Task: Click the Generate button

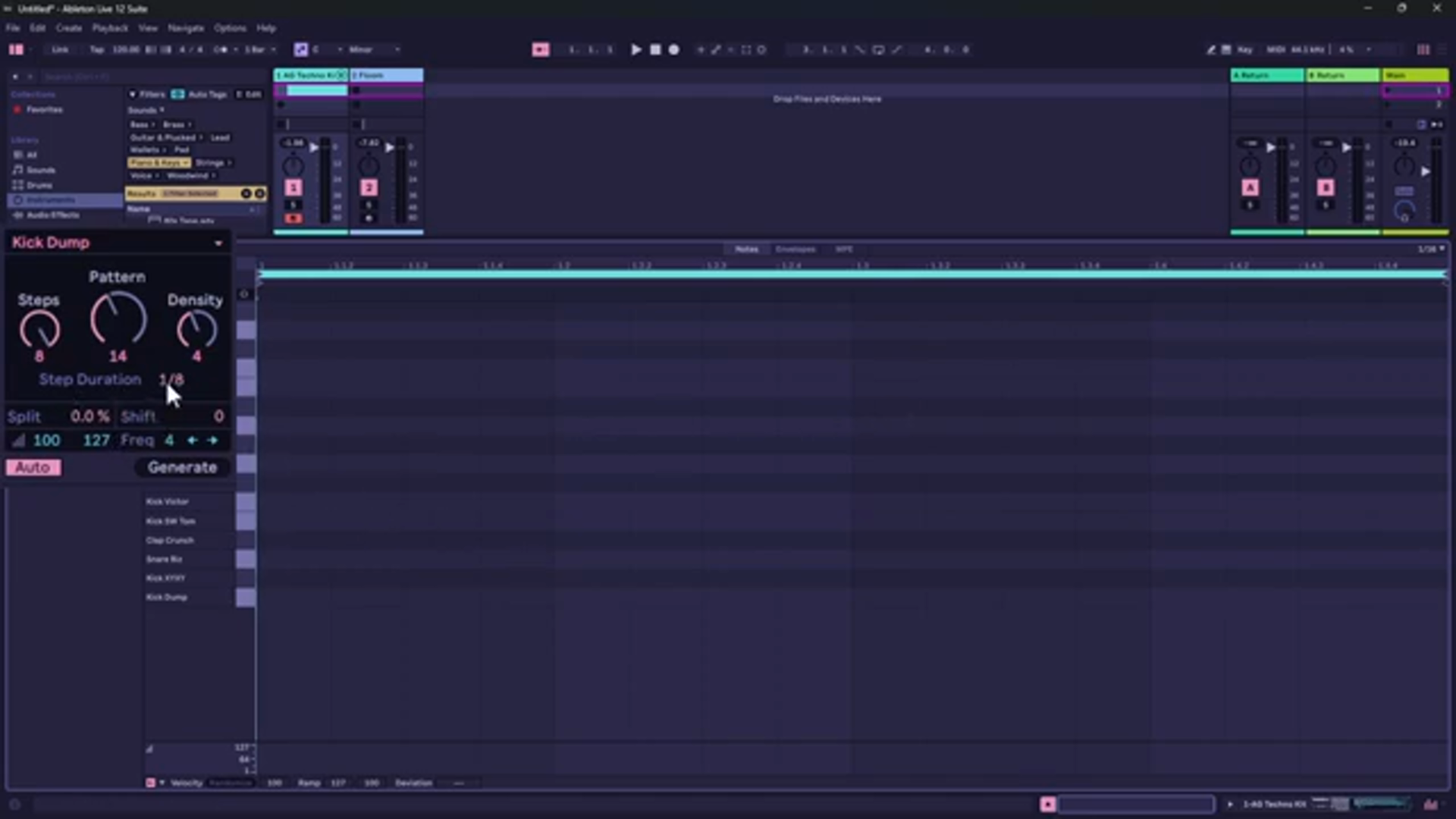Action: 182,467
